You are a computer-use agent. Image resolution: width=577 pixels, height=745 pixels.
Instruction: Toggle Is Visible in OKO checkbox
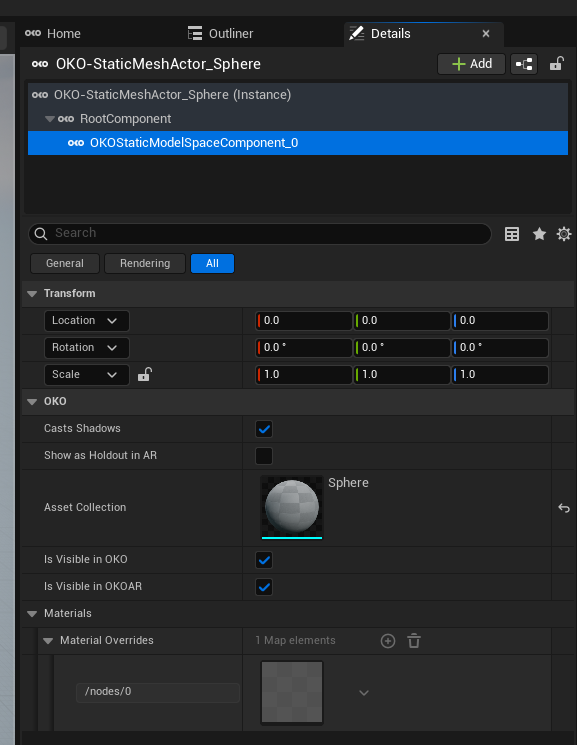pyautogui.click(x=264, y=560)
